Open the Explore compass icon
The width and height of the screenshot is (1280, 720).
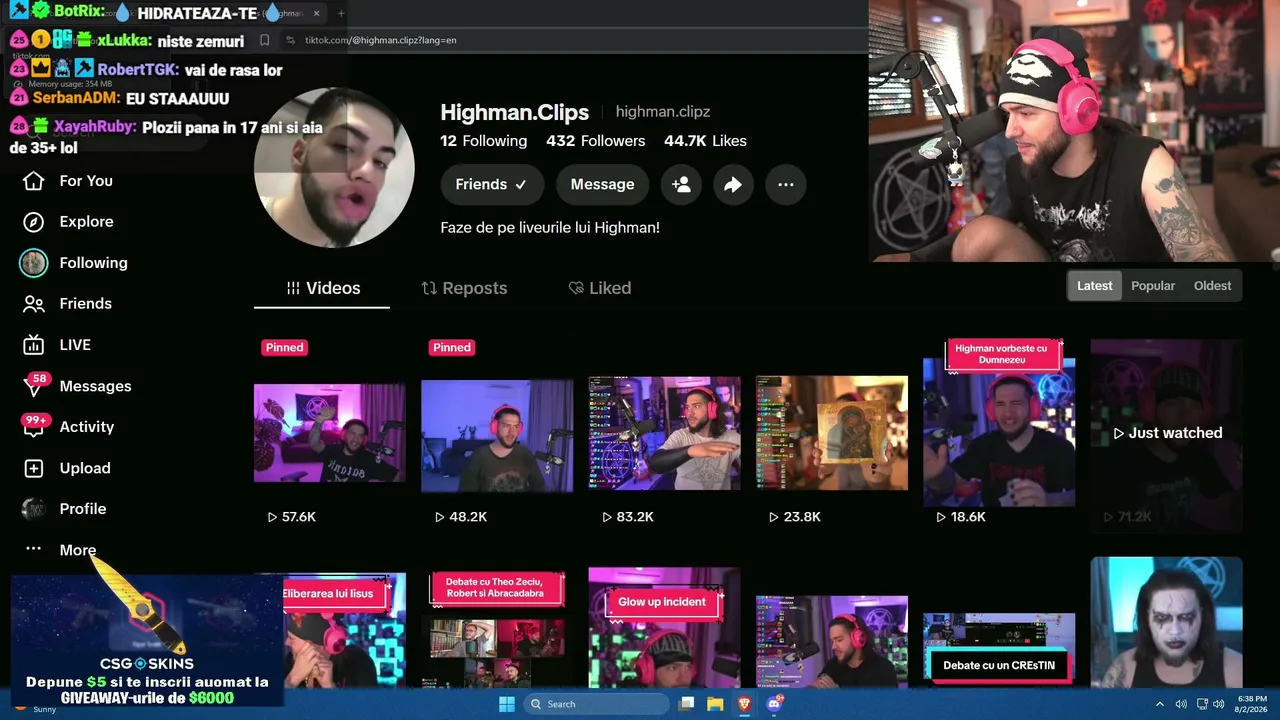34,222
